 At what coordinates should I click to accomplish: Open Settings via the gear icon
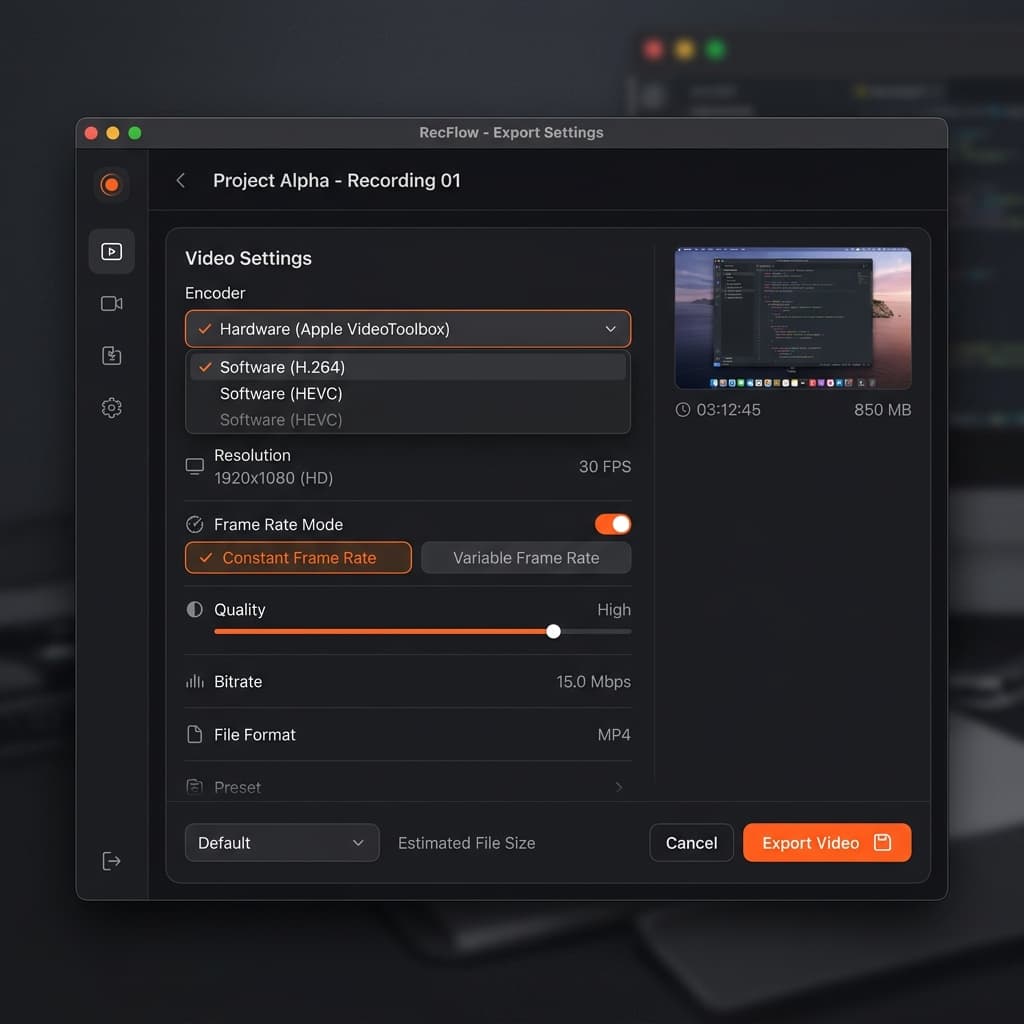[111, 407]
